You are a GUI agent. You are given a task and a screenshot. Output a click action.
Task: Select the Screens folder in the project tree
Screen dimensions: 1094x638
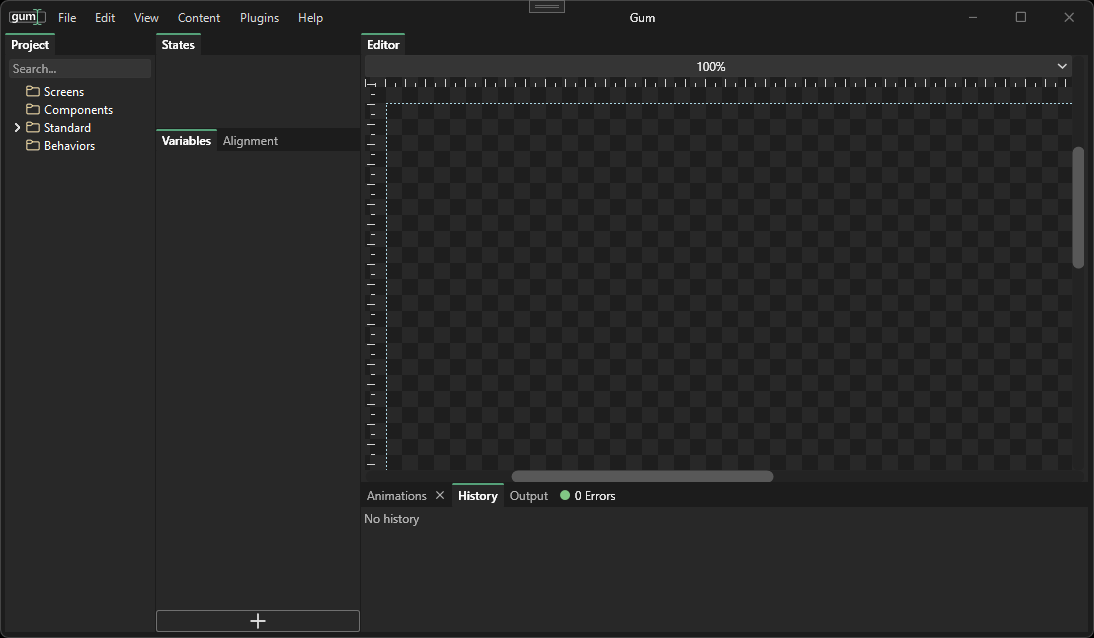pyautogui.click(x=63, y=92)
